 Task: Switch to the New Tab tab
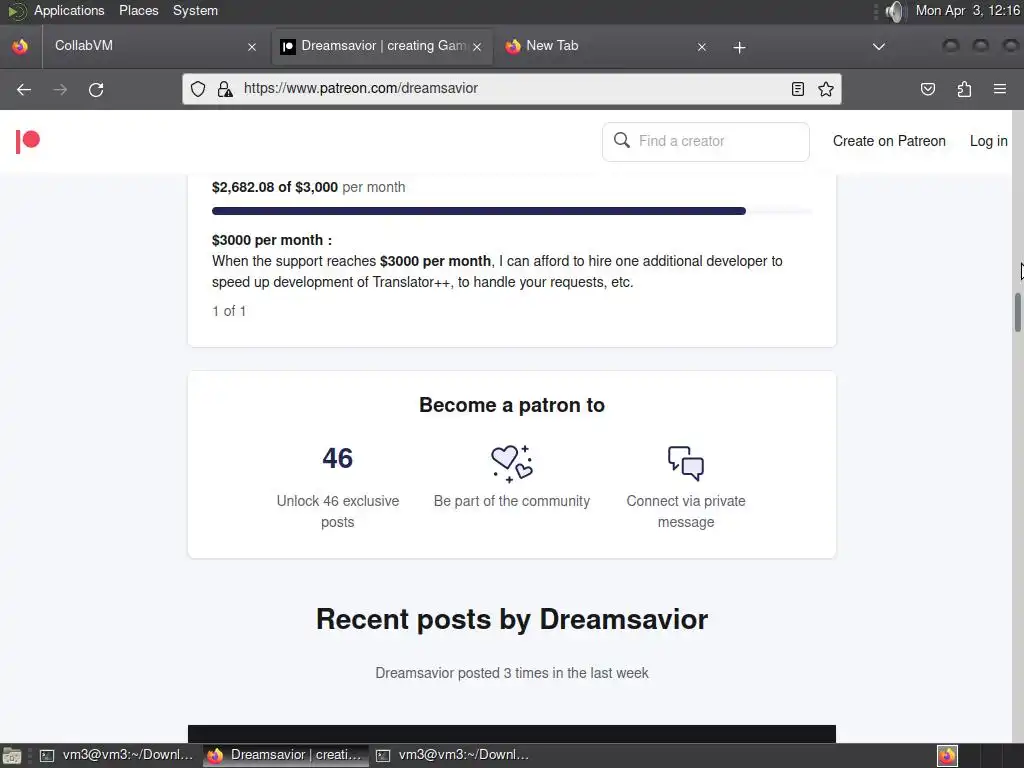pos(605,46)
